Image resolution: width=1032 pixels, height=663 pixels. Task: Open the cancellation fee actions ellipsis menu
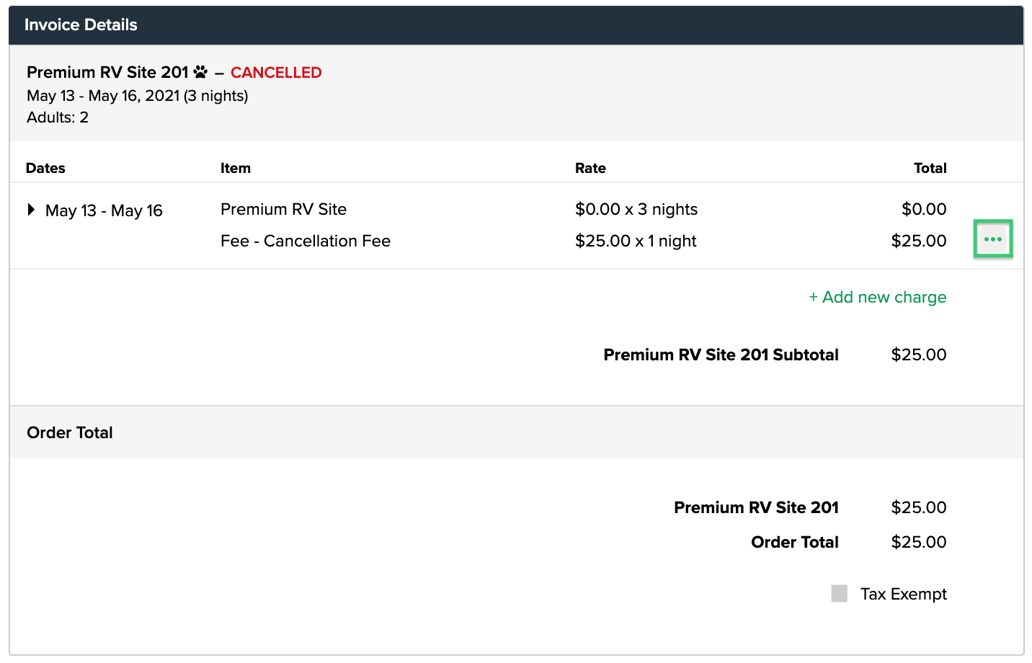[992, 239]
